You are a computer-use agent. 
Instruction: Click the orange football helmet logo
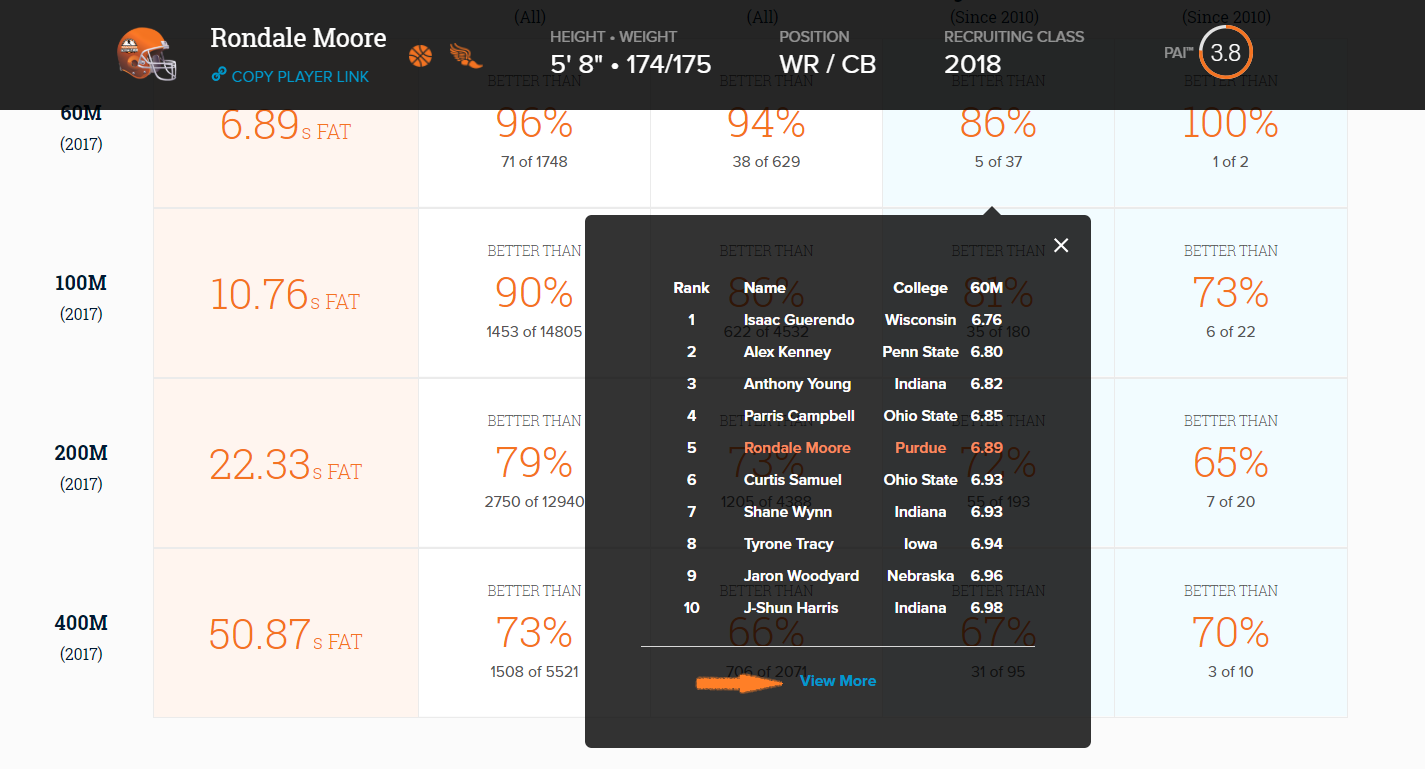pyautogui.click(x=146, y=54)
